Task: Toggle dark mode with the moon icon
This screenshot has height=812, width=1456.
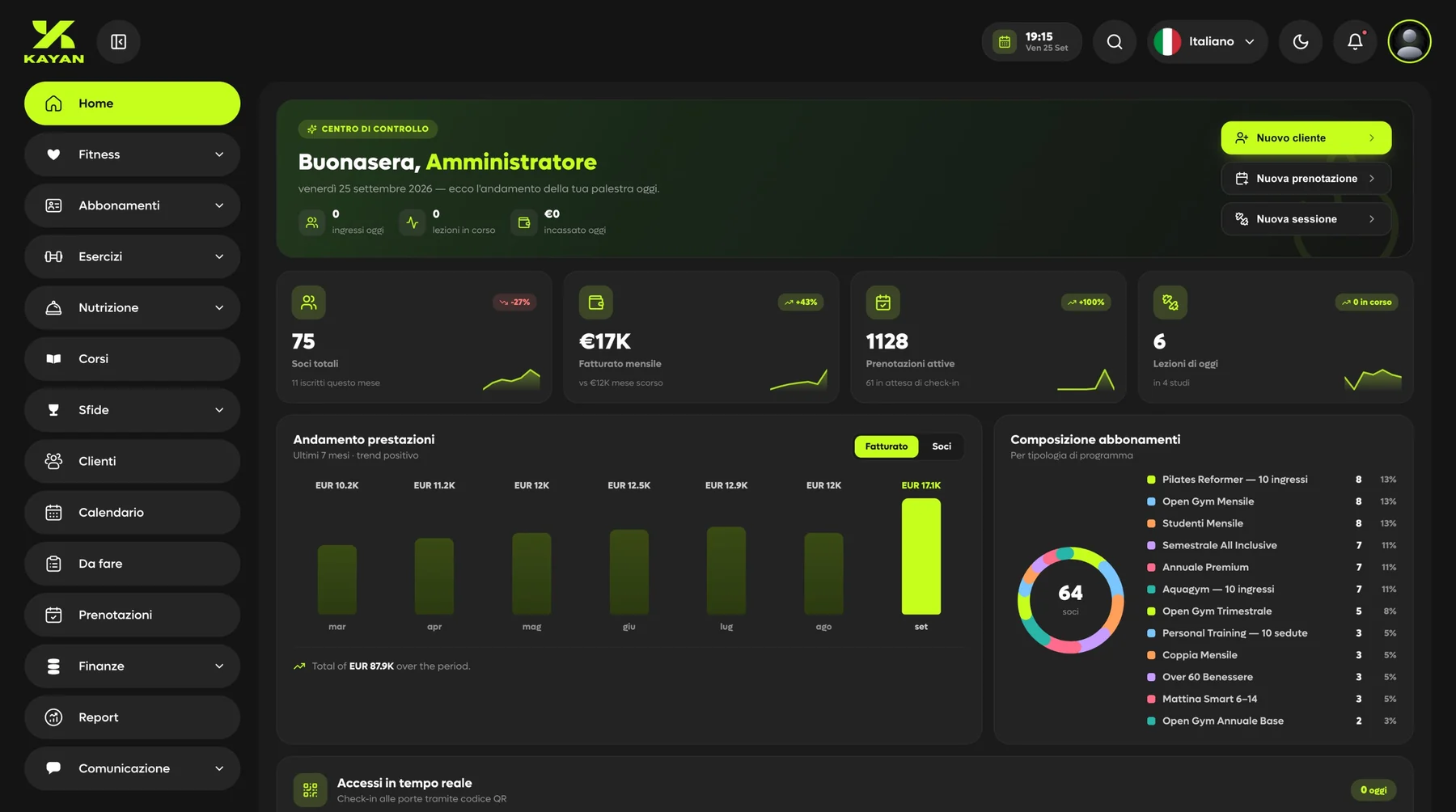Action: point(1301,42)
